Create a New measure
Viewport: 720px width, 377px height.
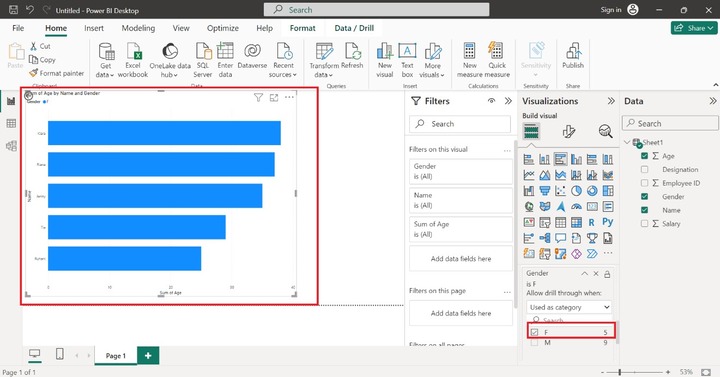[x=469, y=61]
